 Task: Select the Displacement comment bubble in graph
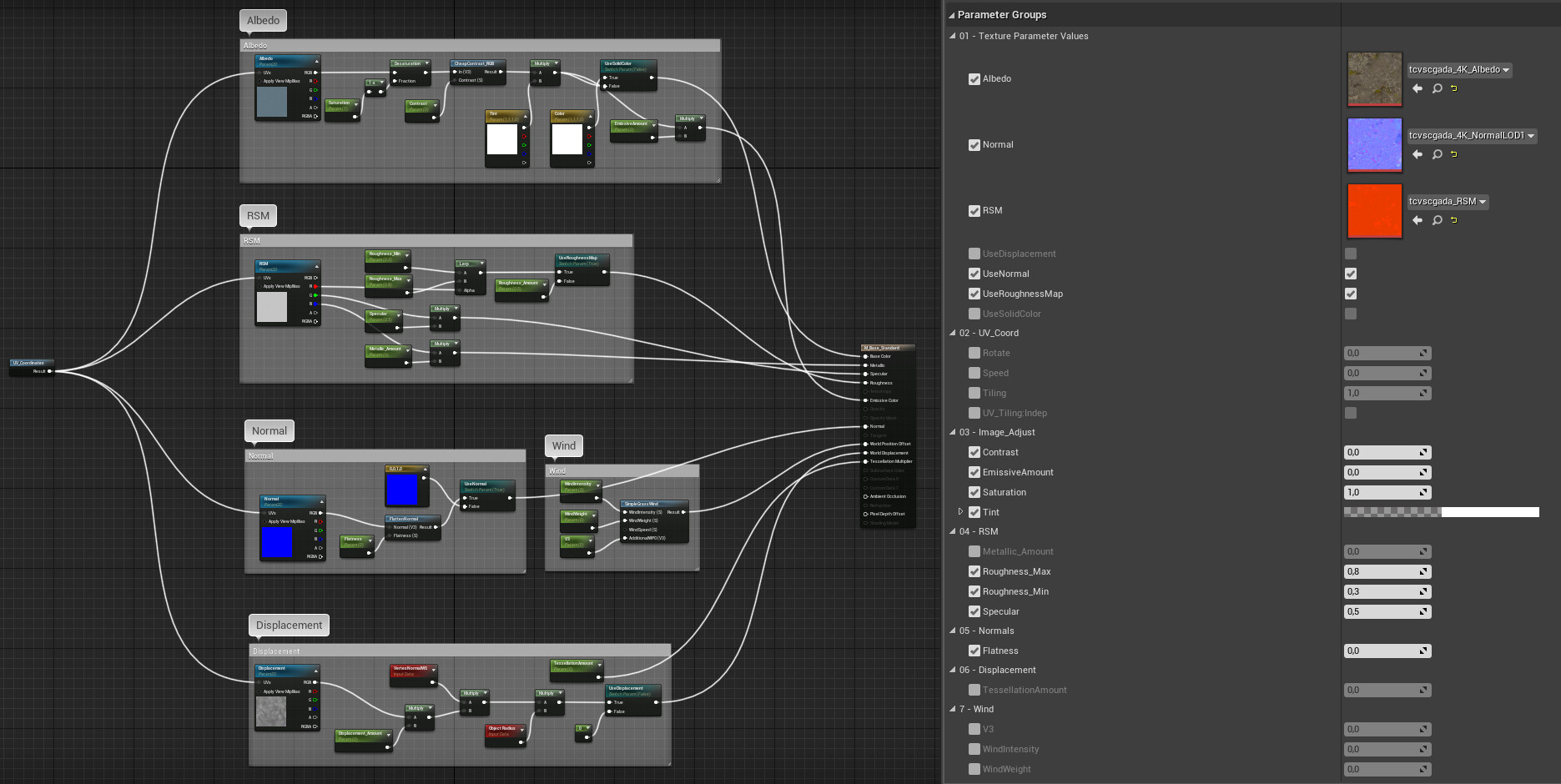coord(289,626)
